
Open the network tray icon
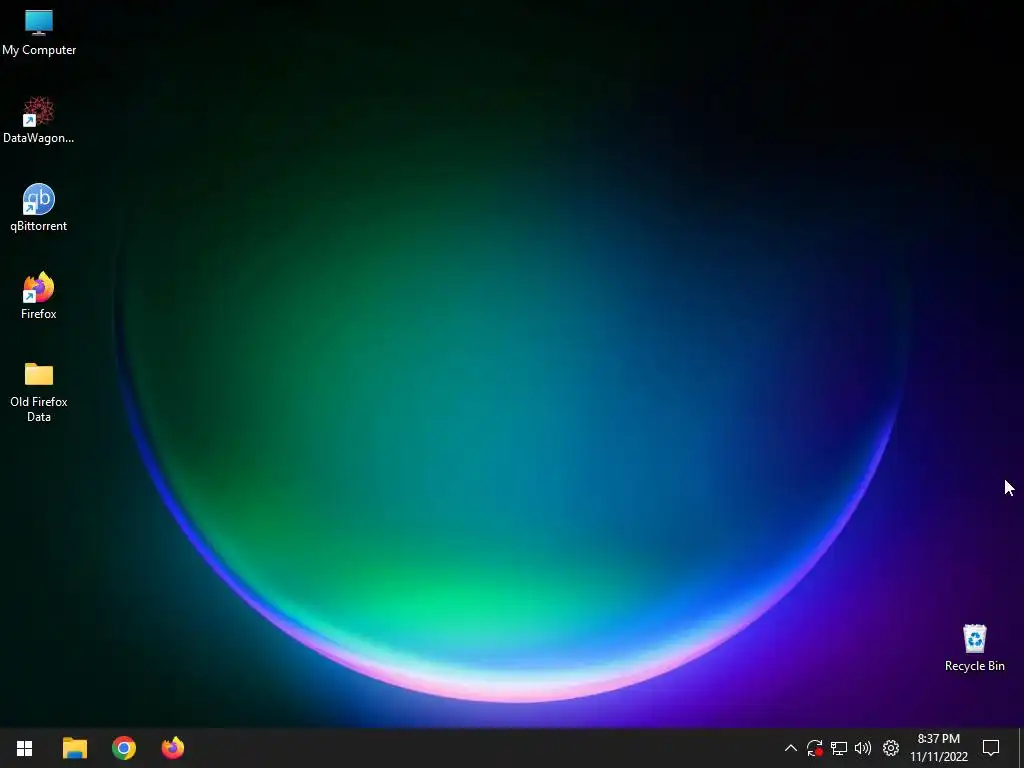click(x=839, y=748)
